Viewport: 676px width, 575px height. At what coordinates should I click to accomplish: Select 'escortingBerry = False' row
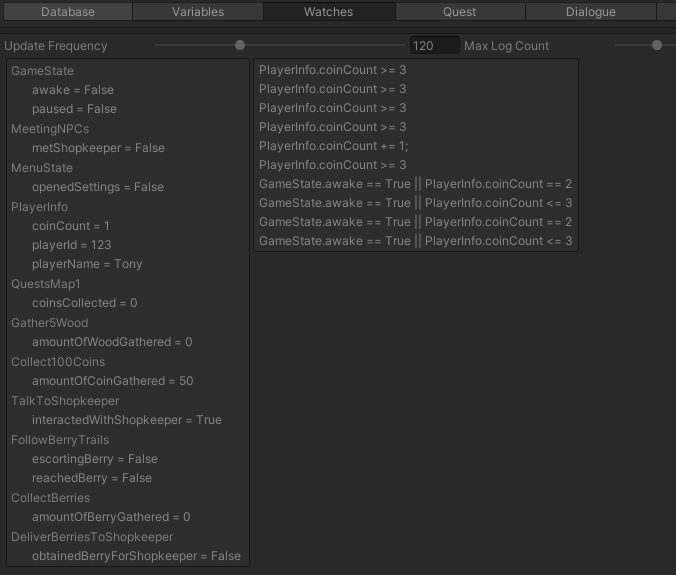[x=95, y=459]
